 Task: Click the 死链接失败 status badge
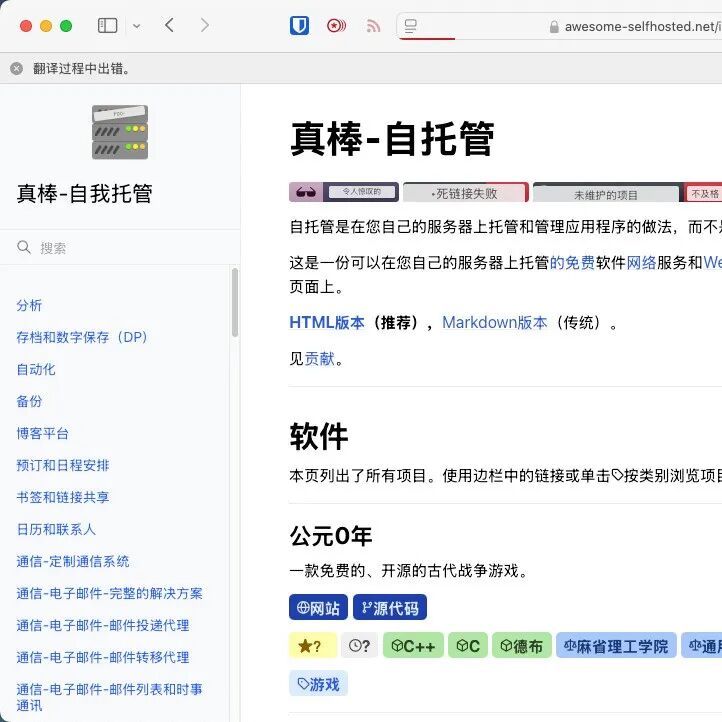coord(466,192)
